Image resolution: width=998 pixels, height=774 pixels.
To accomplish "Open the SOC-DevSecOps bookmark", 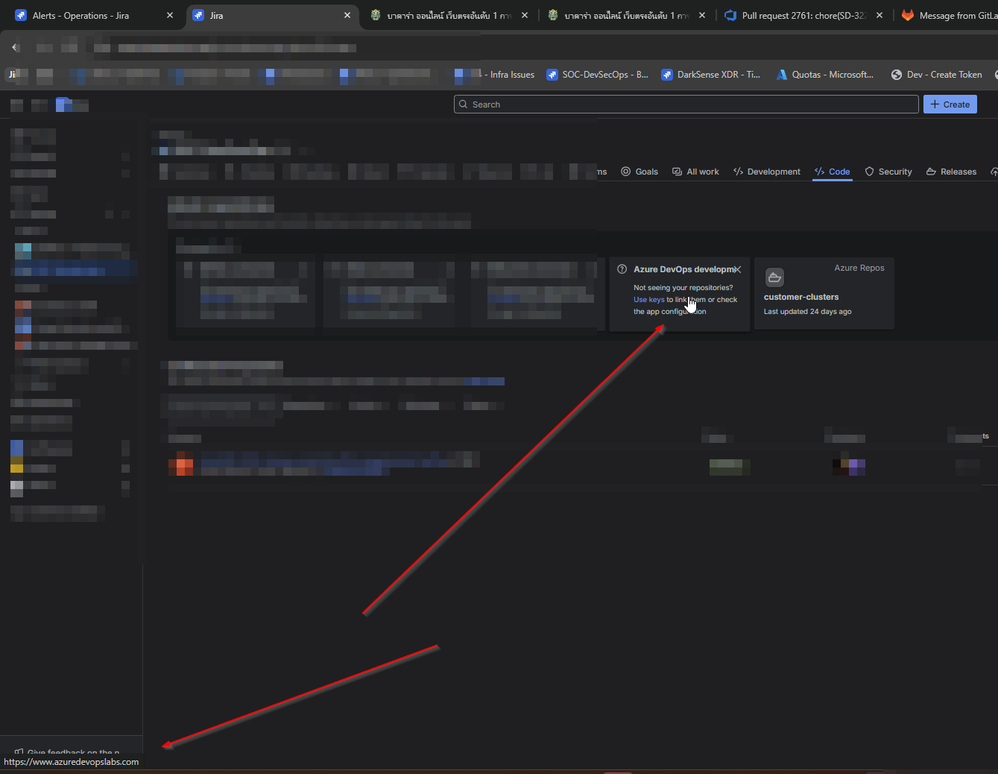I will [598, 74].
